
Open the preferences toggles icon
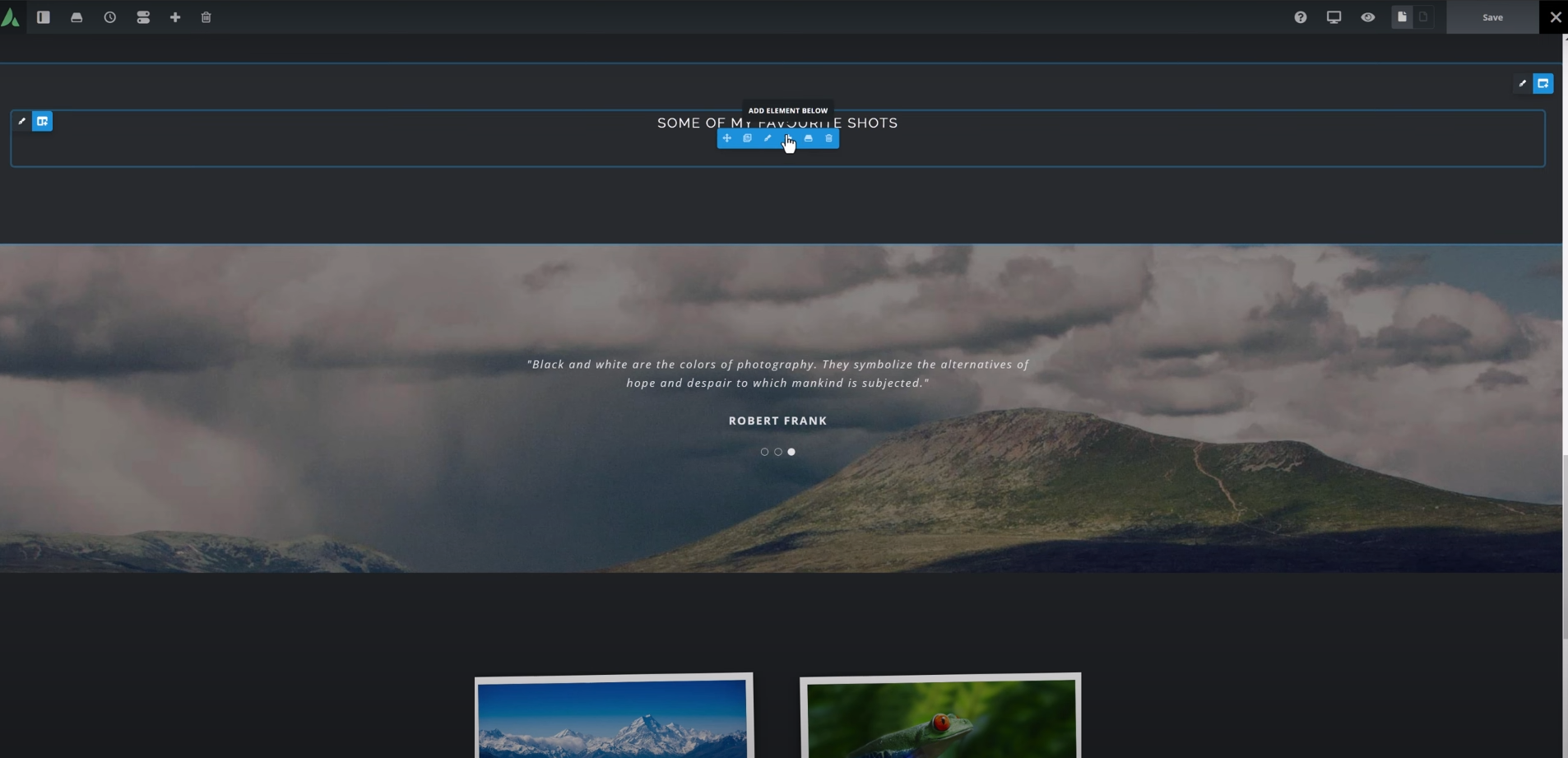click(143, 17)
